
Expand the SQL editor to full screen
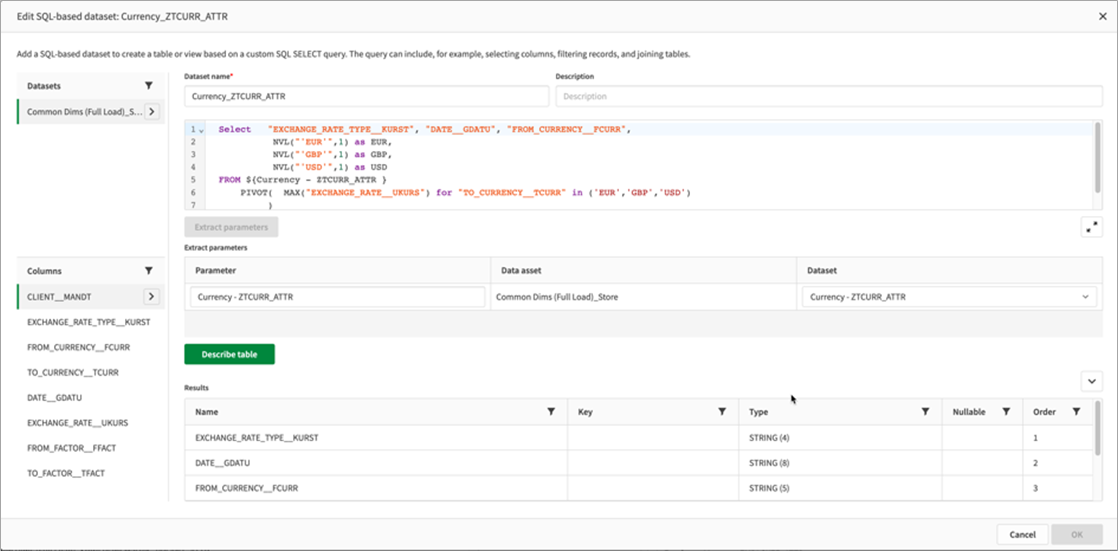pyautogui.click(x=1091, y=227)
